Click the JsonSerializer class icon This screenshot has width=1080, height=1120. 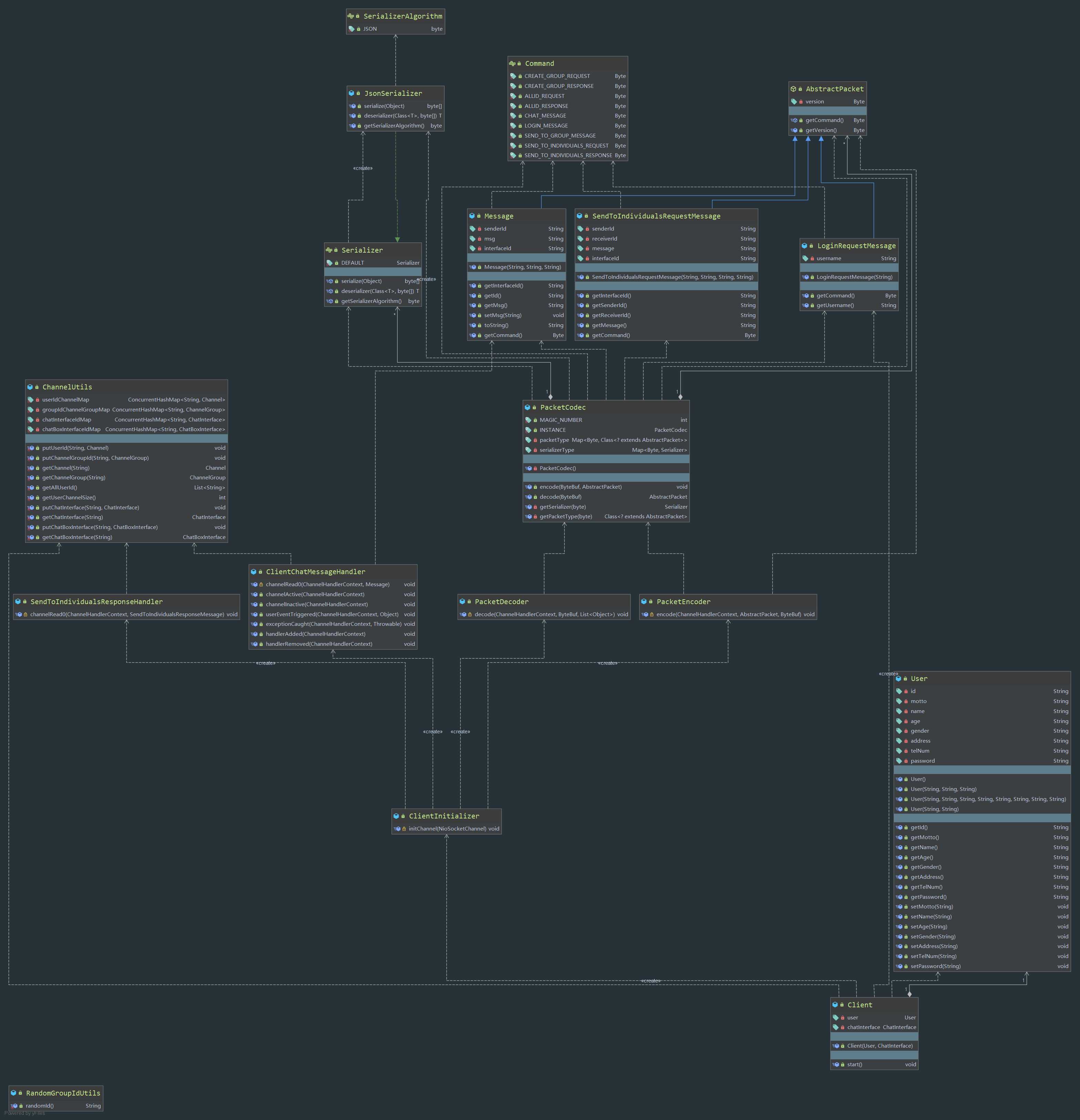point(351,93)
